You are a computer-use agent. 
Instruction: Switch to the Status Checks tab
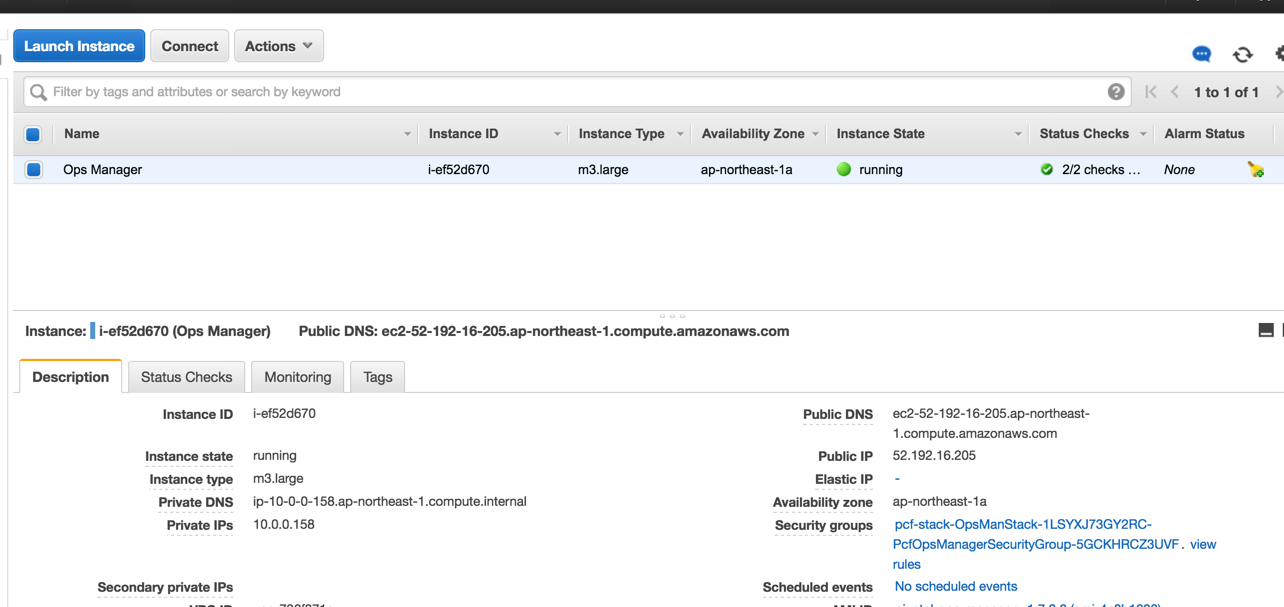(x=186, y=377)
